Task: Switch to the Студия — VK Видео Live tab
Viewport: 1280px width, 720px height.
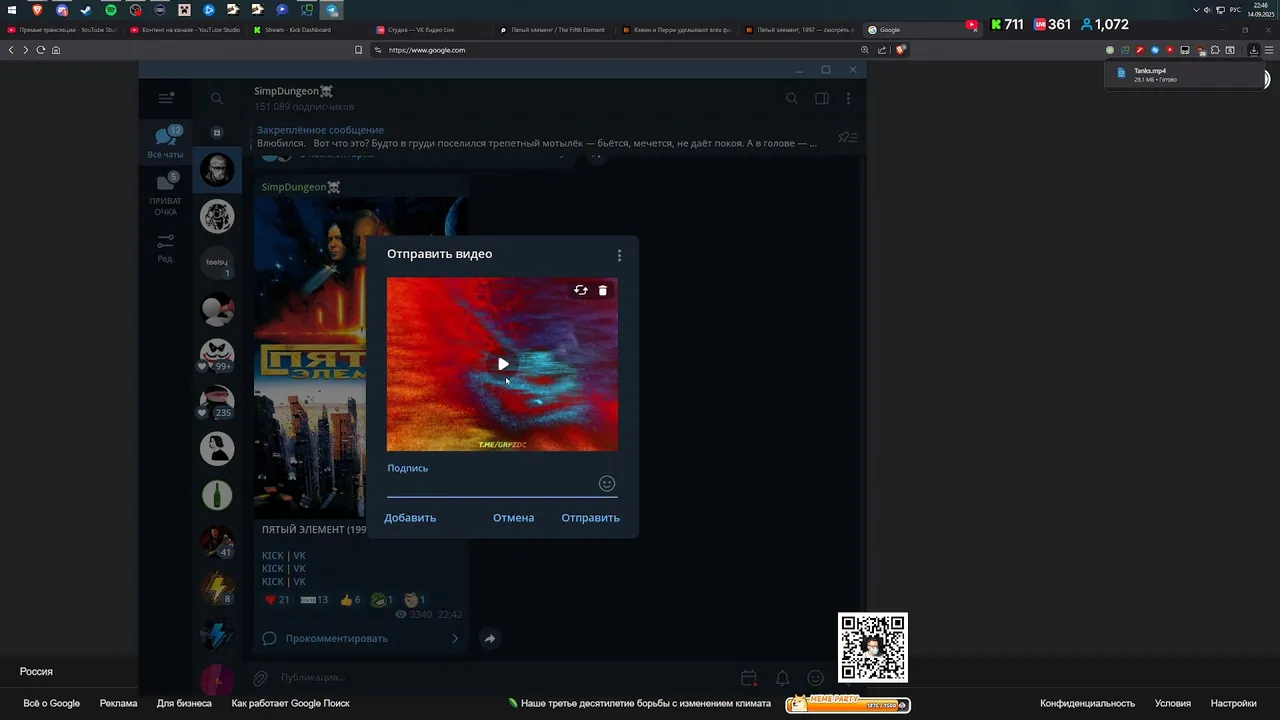Action: [x=430, y=30]
